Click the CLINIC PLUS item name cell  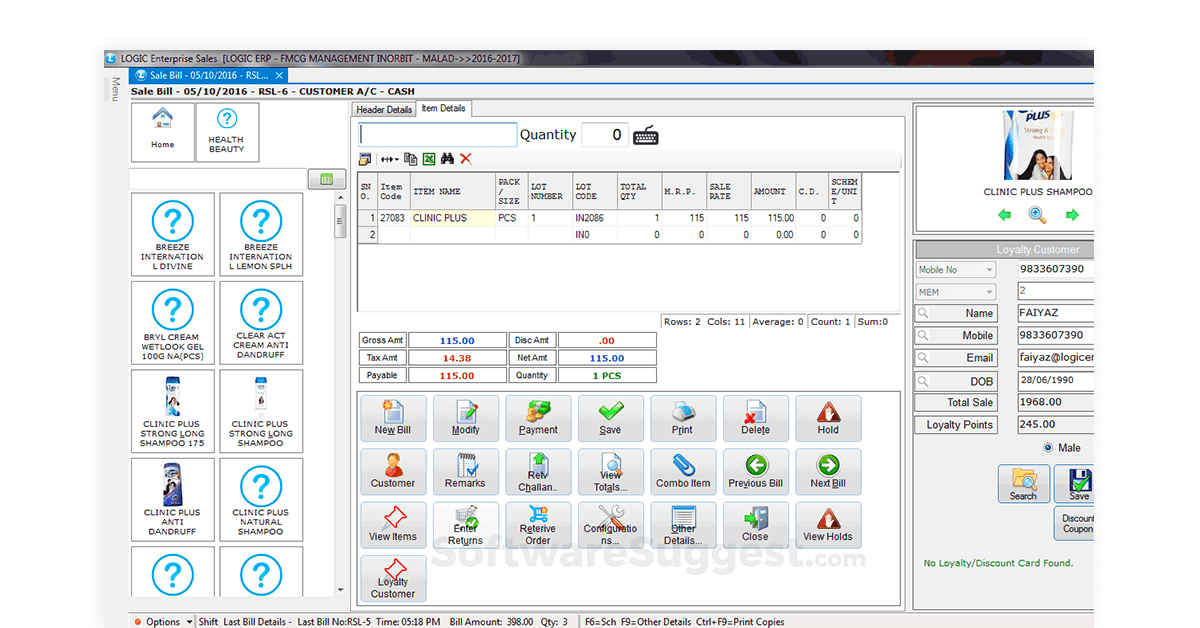[453, 218]
